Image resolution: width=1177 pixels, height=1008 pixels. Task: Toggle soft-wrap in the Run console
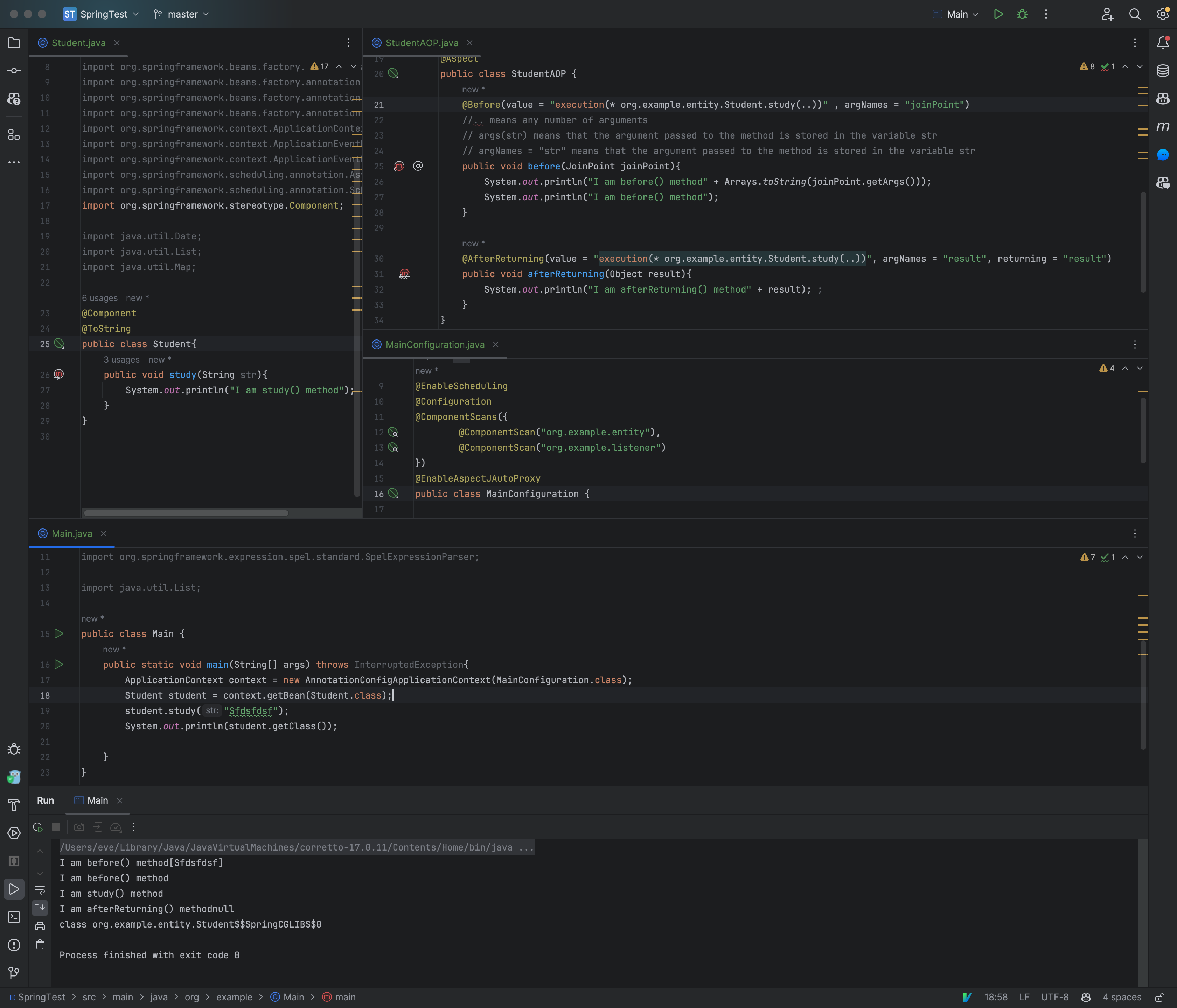point(40,890)
